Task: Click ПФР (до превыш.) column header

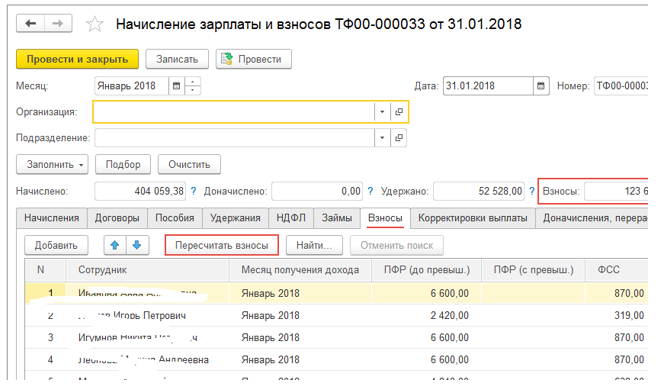Action: (426, 270)
